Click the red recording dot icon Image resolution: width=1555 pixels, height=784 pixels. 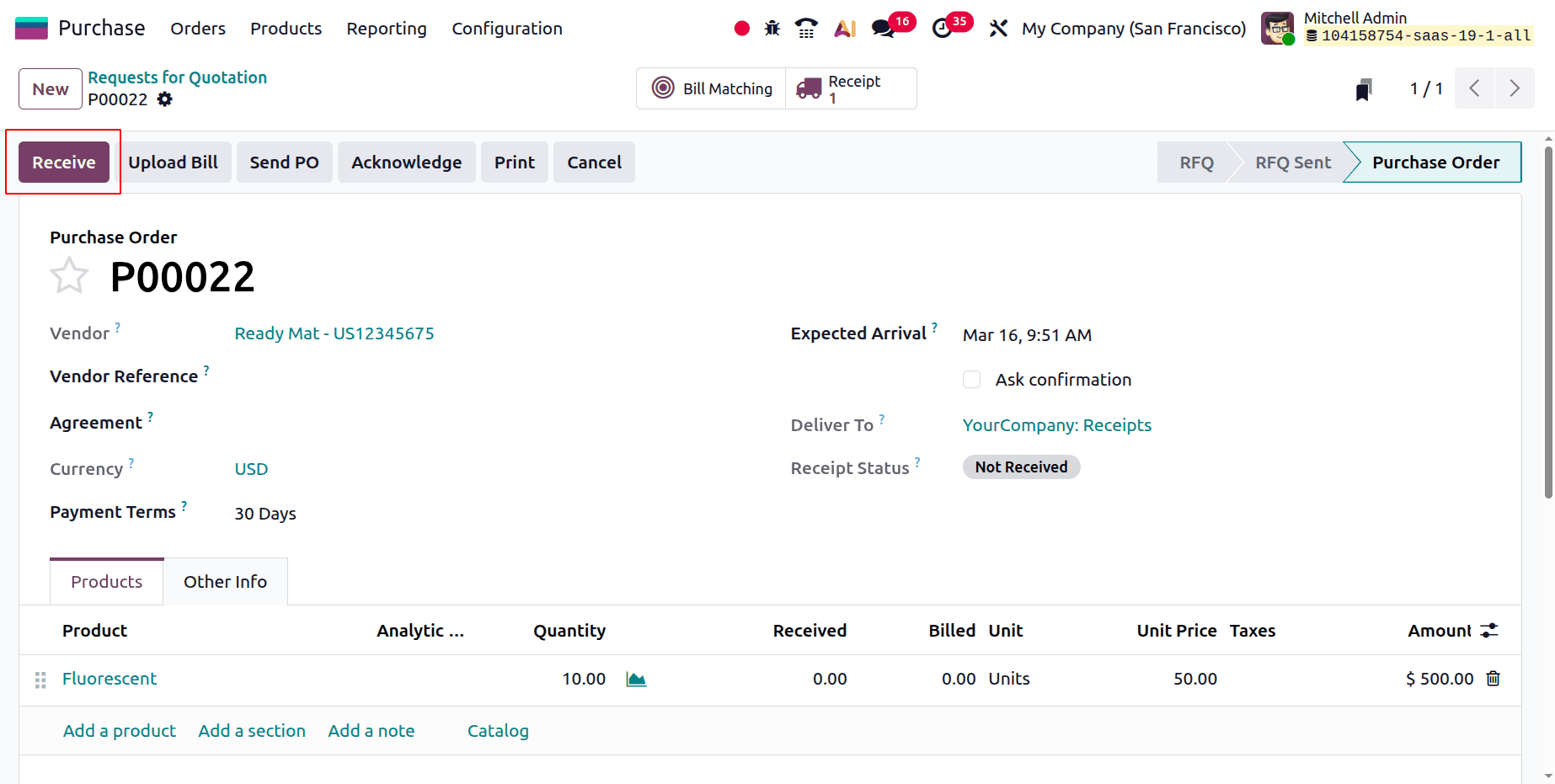741,28
